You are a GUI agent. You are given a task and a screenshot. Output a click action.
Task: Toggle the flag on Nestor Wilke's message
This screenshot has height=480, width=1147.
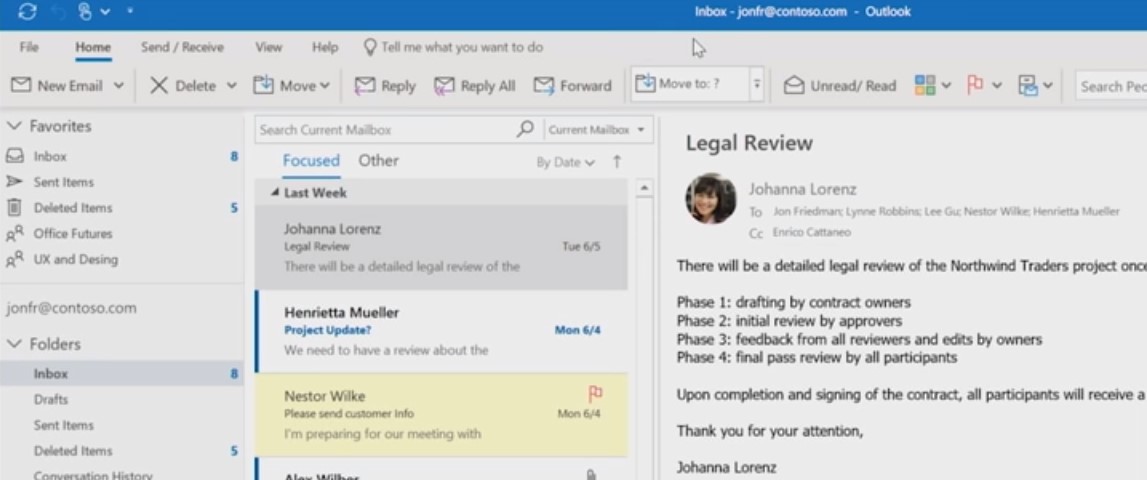(x=595, y=394)
